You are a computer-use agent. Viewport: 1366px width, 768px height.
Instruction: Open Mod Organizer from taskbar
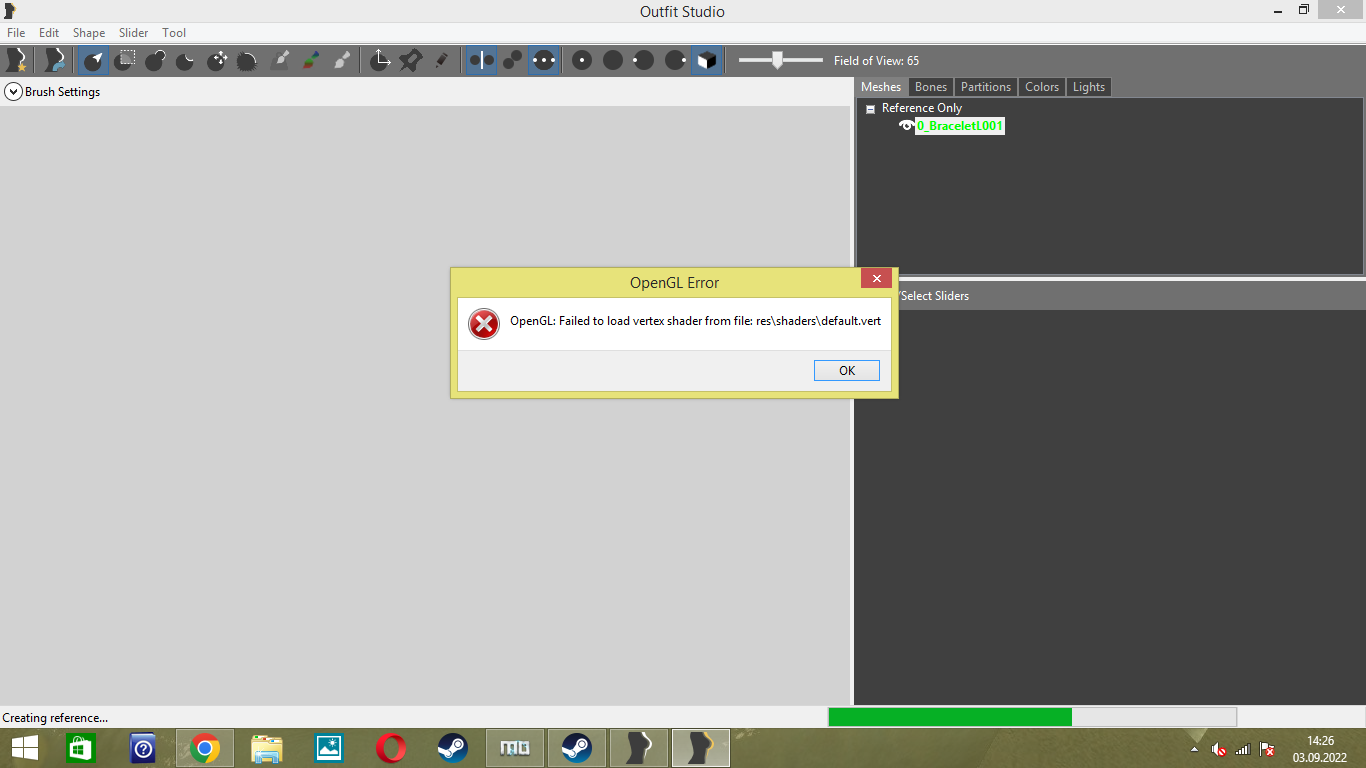515,748
